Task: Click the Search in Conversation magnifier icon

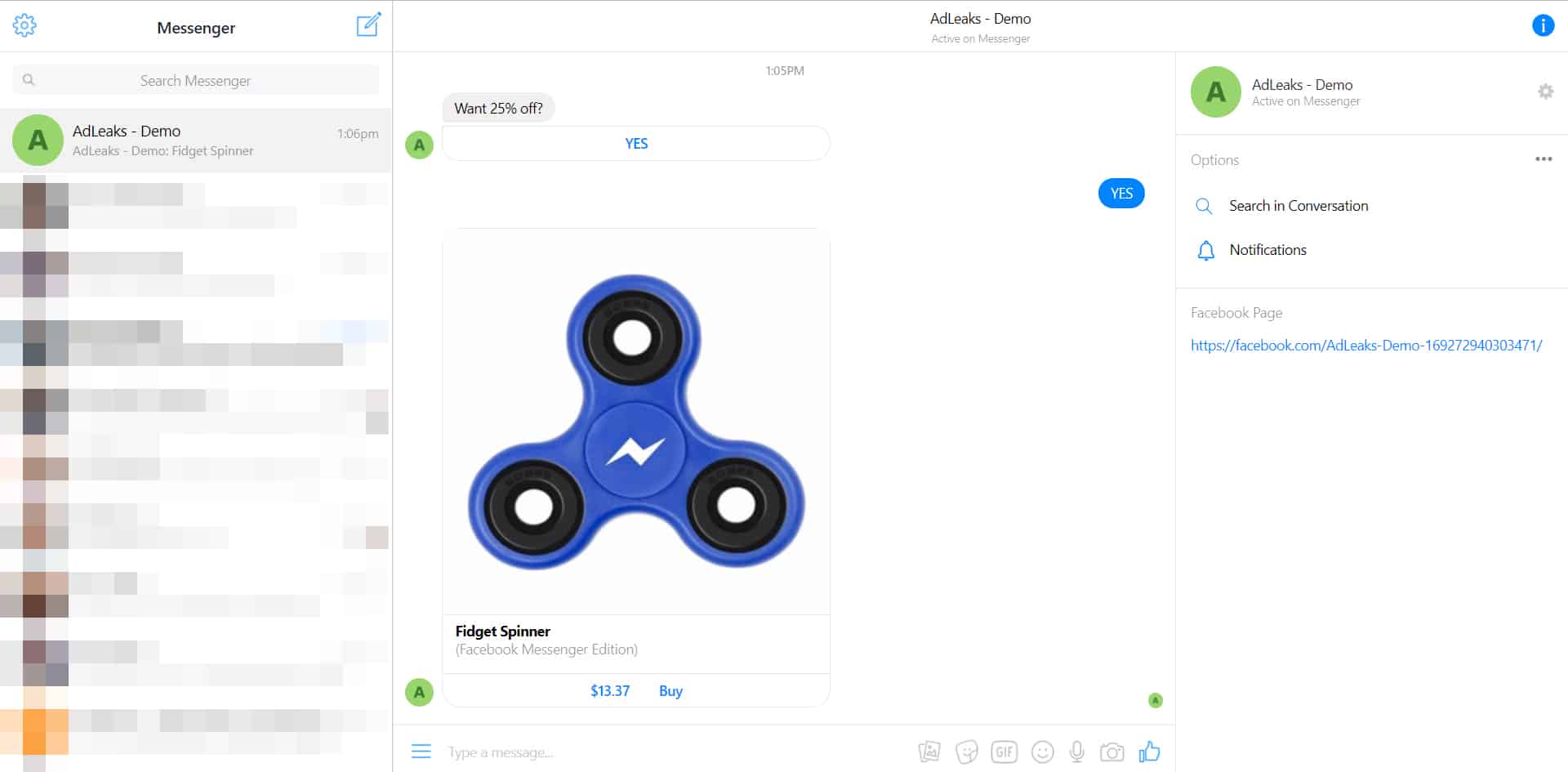Action: [1204, 206]
